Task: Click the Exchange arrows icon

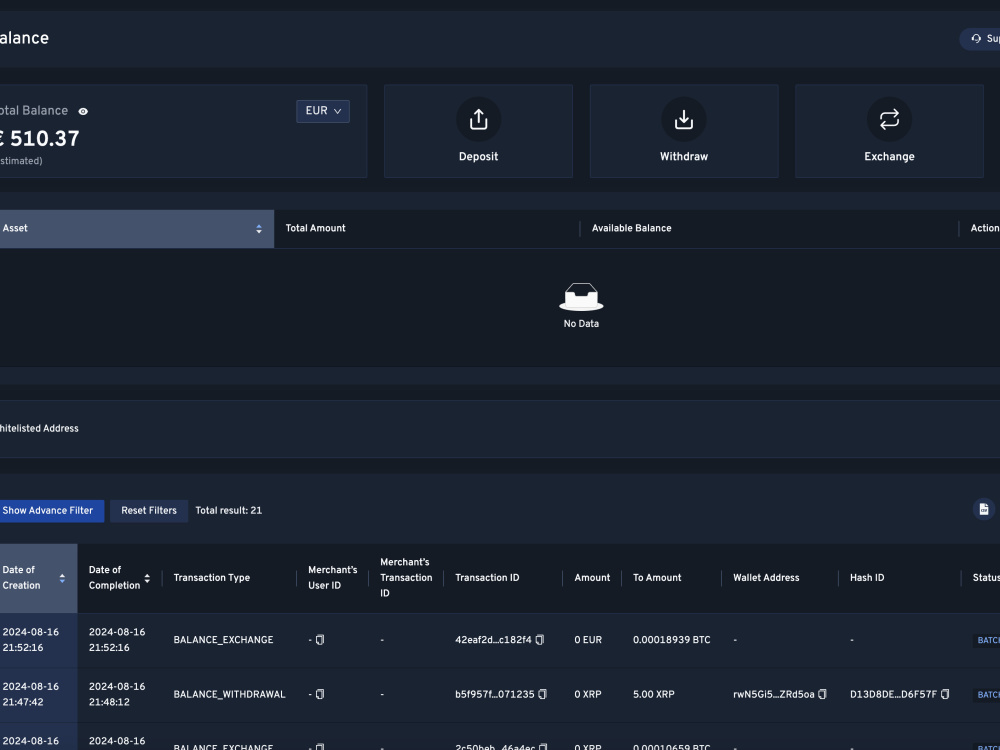Action: click(889, 119)
